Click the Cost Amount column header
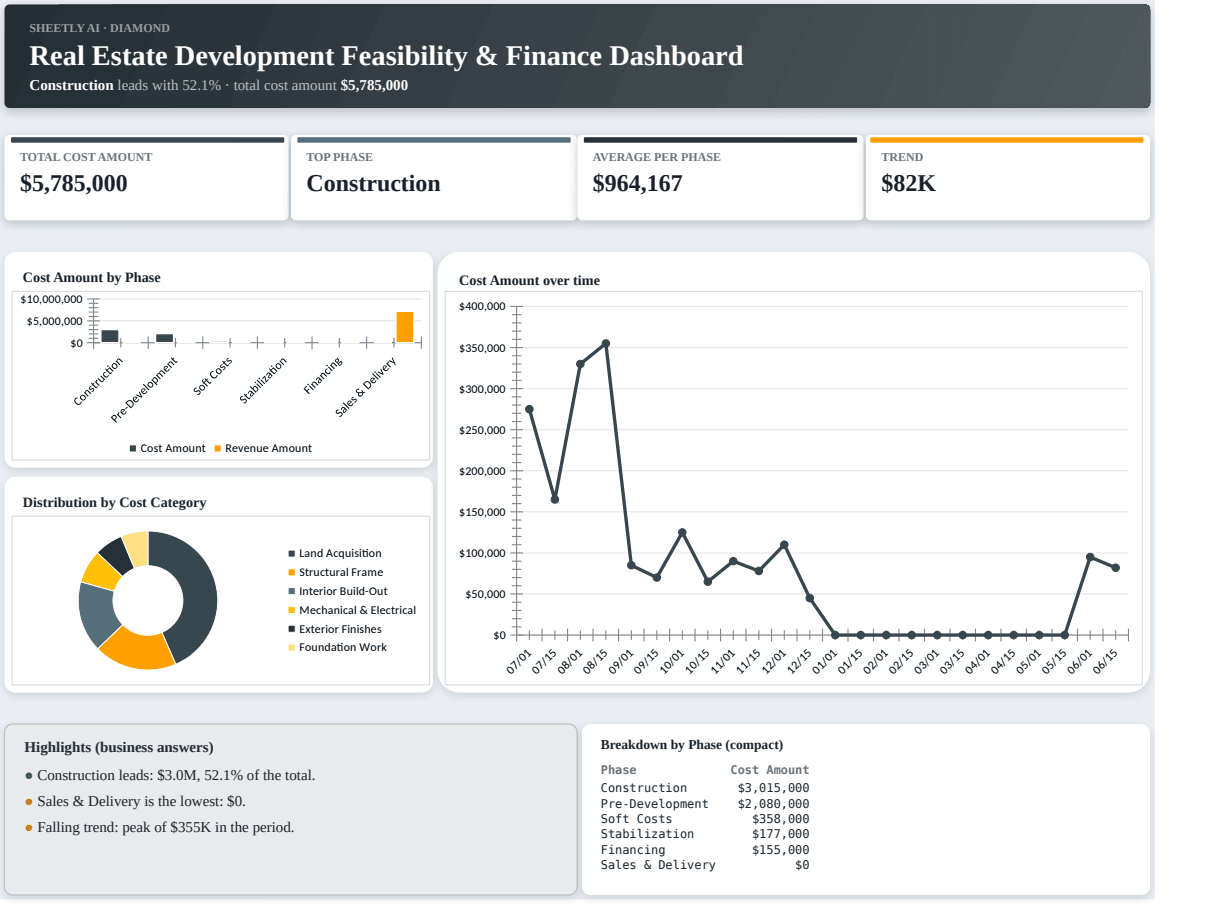The height and width of the screenshot is (922, 1227). pyautogui.click(x=770, y=770)
